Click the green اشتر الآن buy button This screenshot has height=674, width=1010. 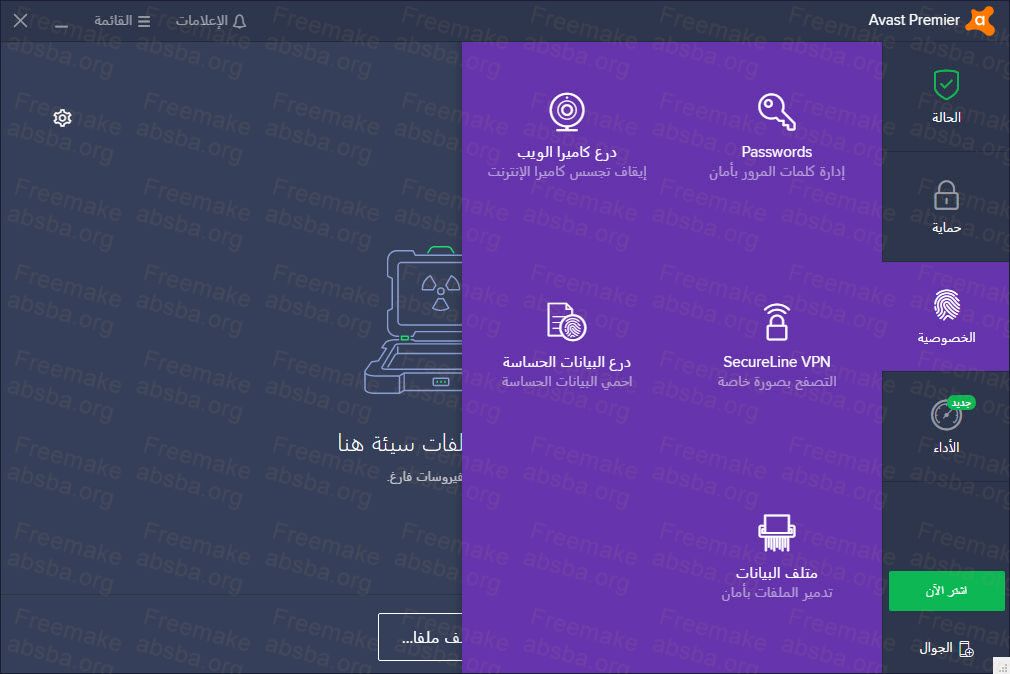pos(946,591)
